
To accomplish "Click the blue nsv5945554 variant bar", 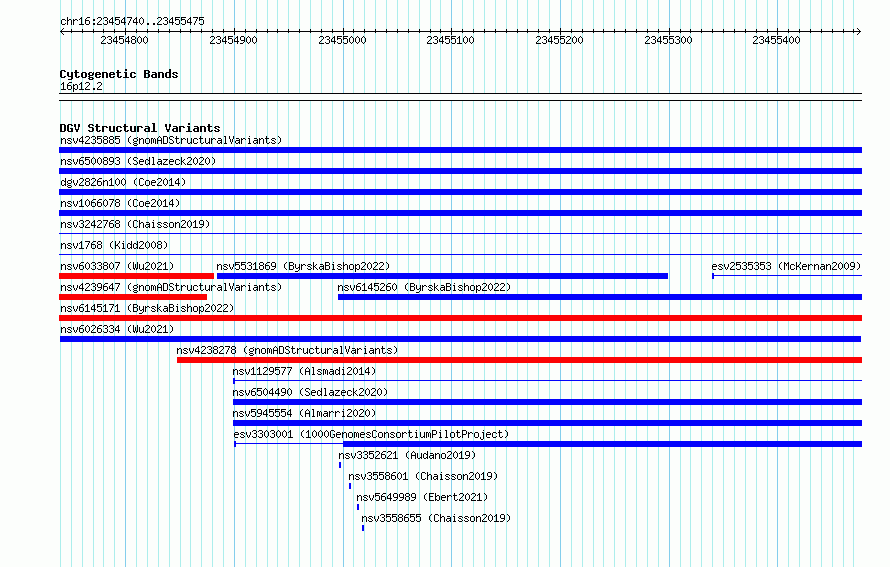I will 547,423.
